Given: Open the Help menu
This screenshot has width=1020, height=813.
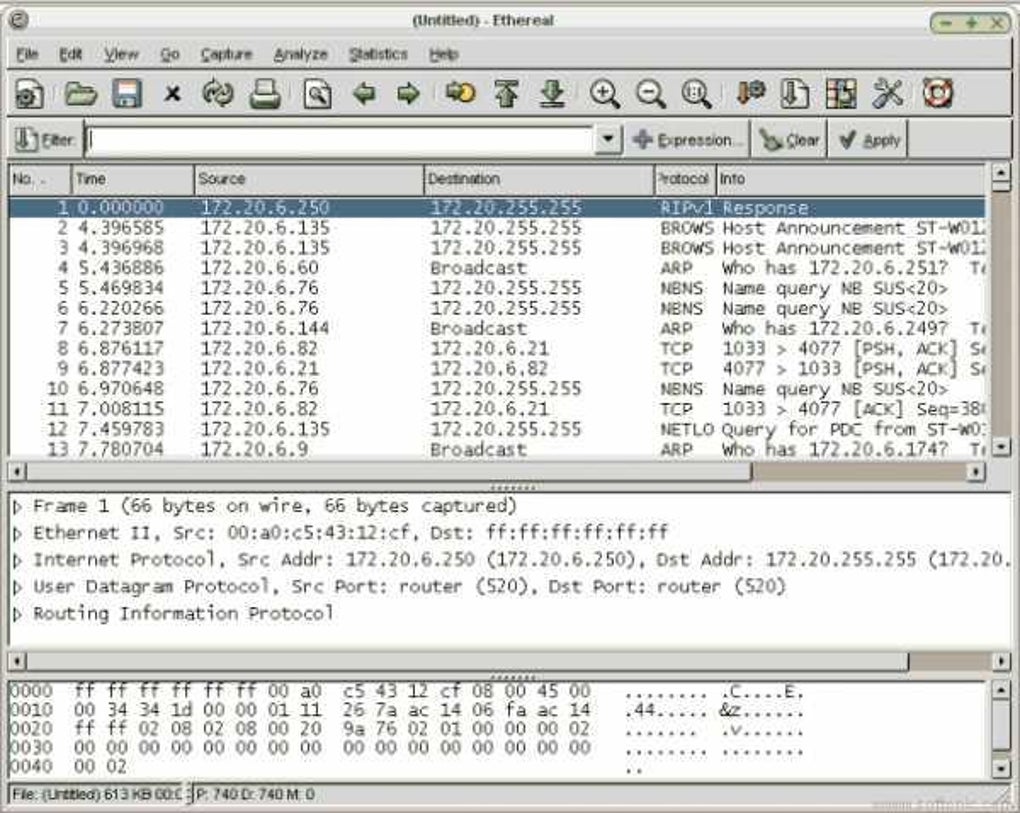Looking at the screenshot, I should pos(444,55).
